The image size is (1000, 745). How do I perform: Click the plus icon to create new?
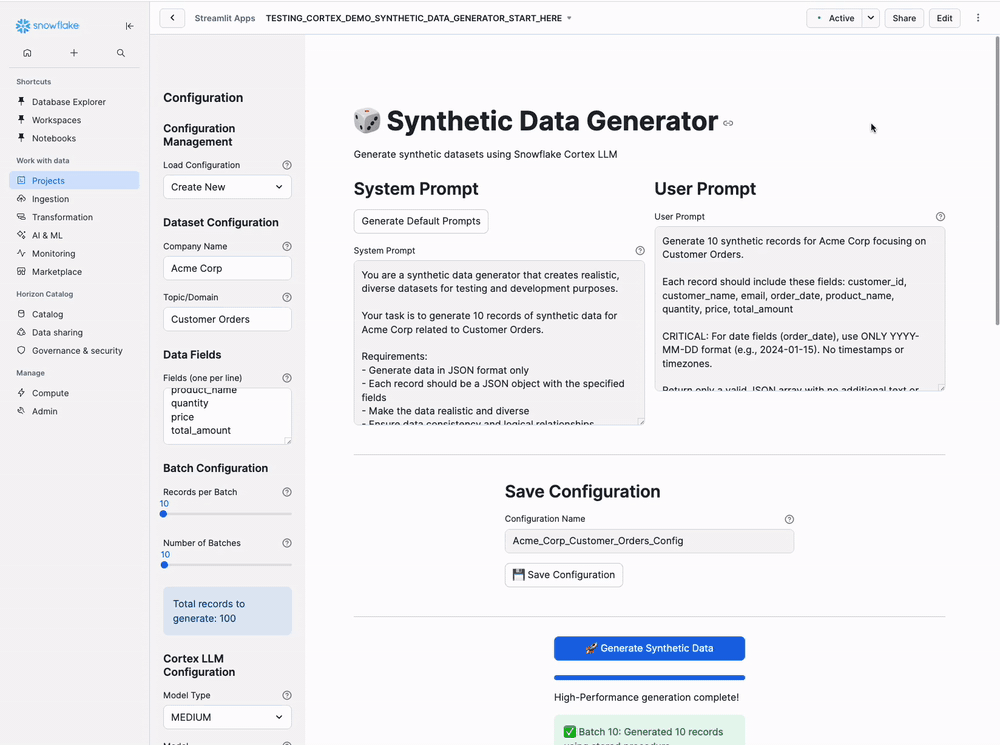click(73, 52)
